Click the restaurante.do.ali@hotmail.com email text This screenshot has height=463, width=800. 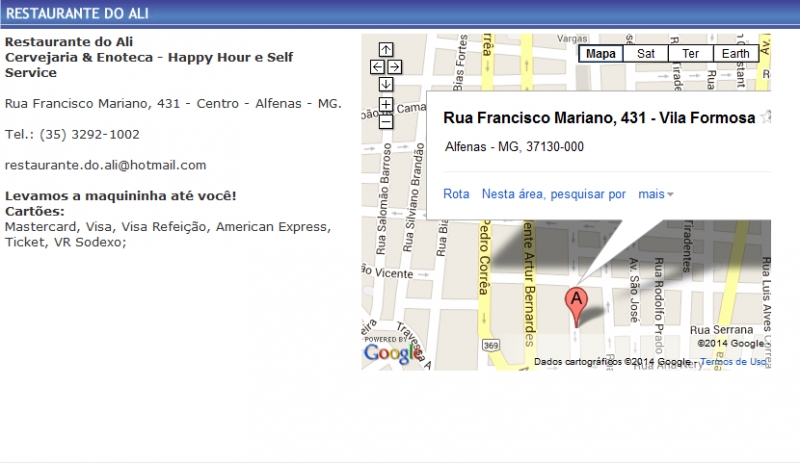click(105, 165)
